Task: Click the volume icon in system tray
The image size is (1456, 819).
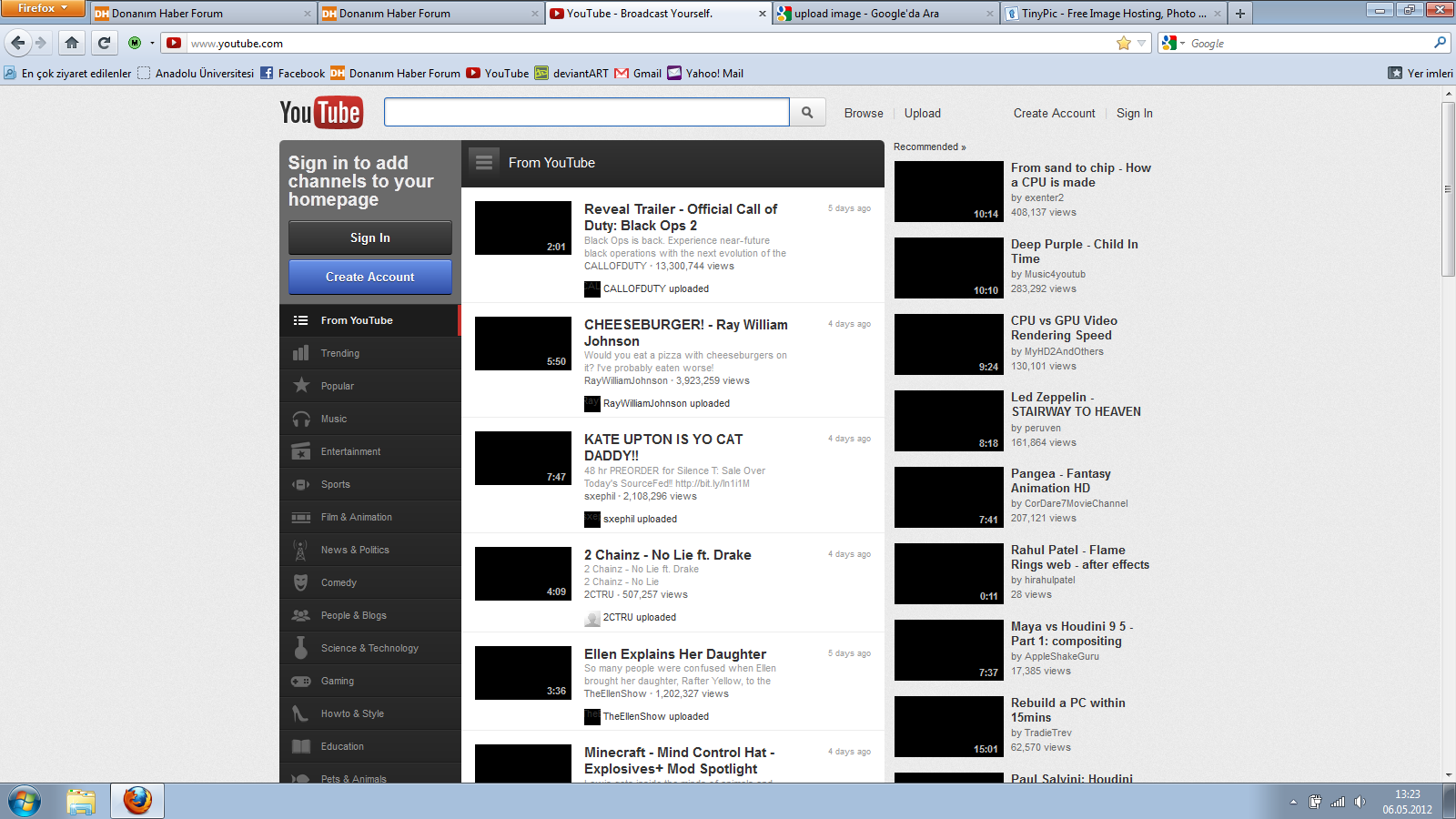Action: coord(1360,802)
